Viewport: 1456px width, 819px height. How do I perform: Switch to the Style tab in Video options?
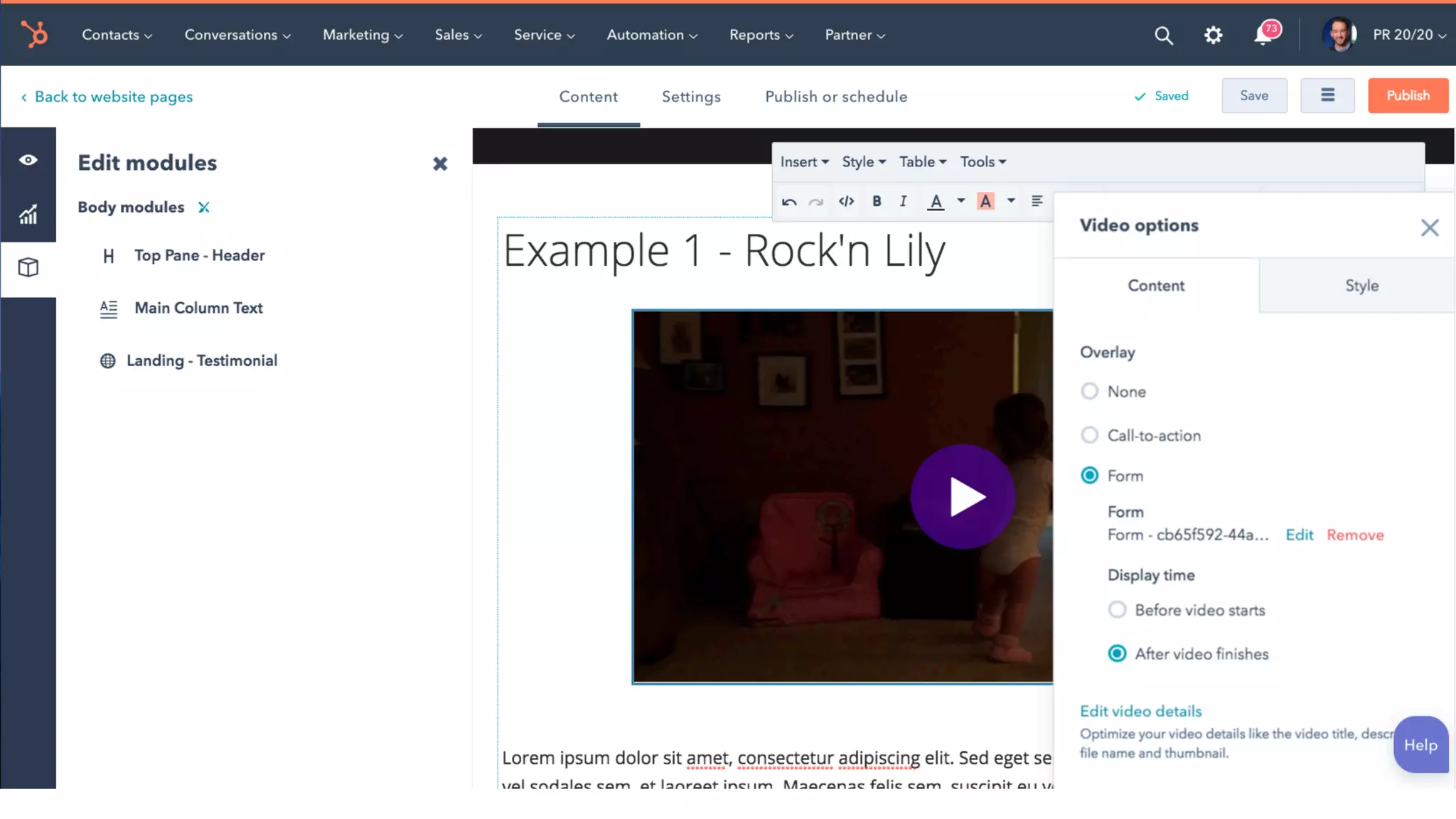(1361, 286)
